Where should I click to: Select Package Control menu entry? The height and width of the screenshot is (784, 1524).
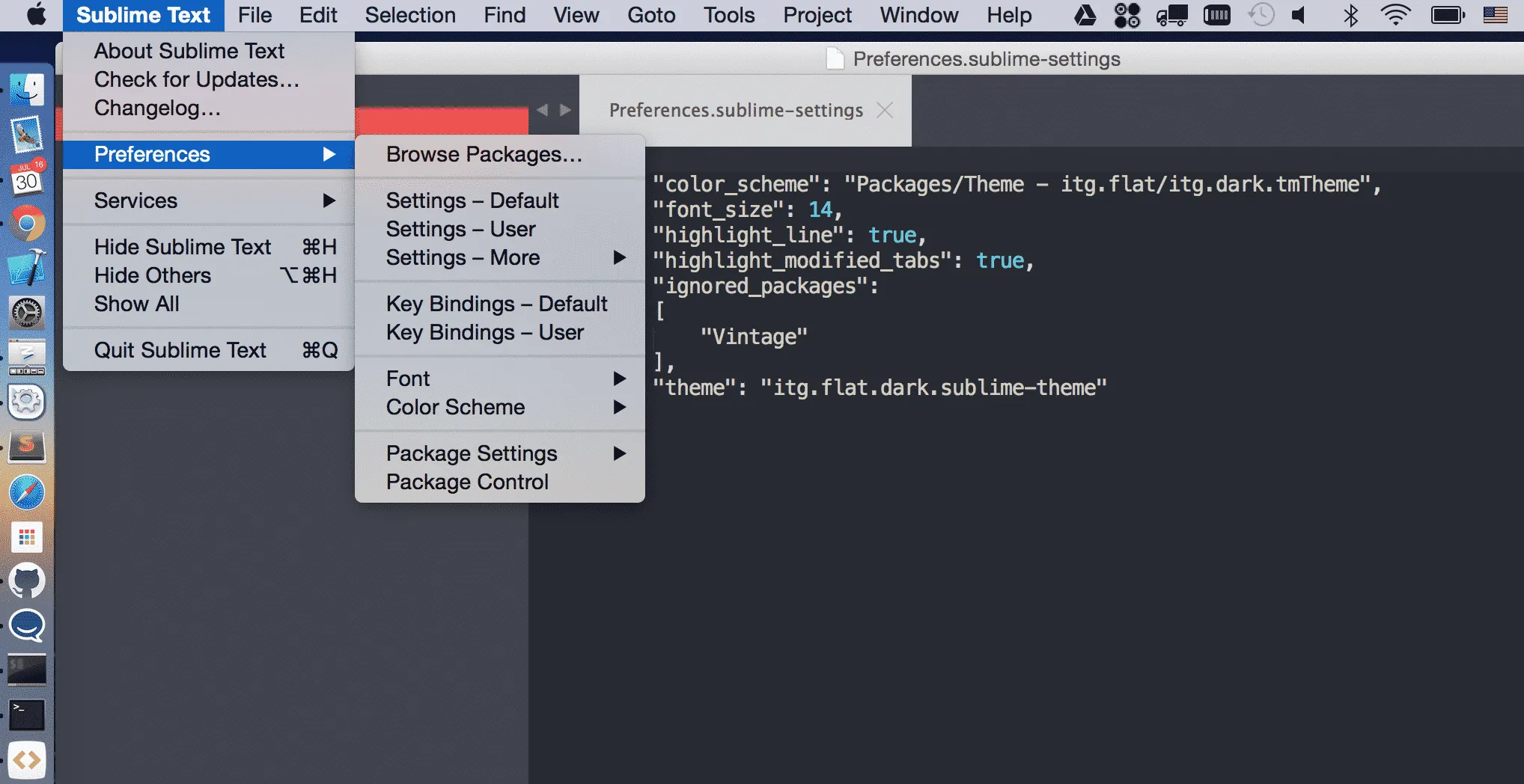coord(467,482)
